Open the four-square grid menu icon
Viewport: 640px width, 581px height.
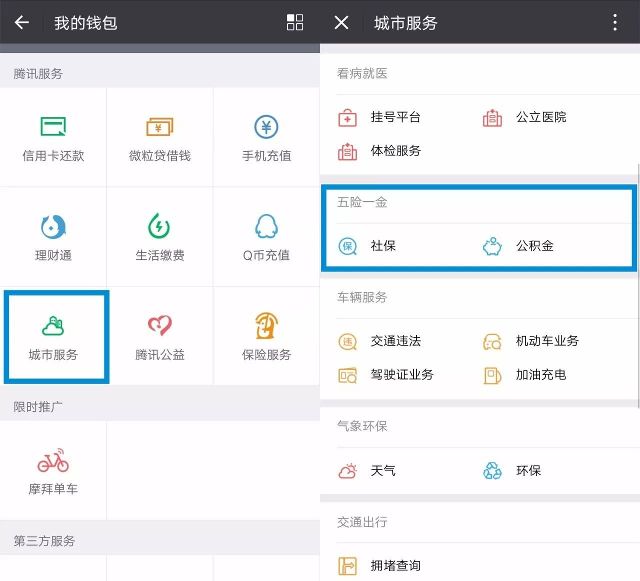tap(295, 22)
